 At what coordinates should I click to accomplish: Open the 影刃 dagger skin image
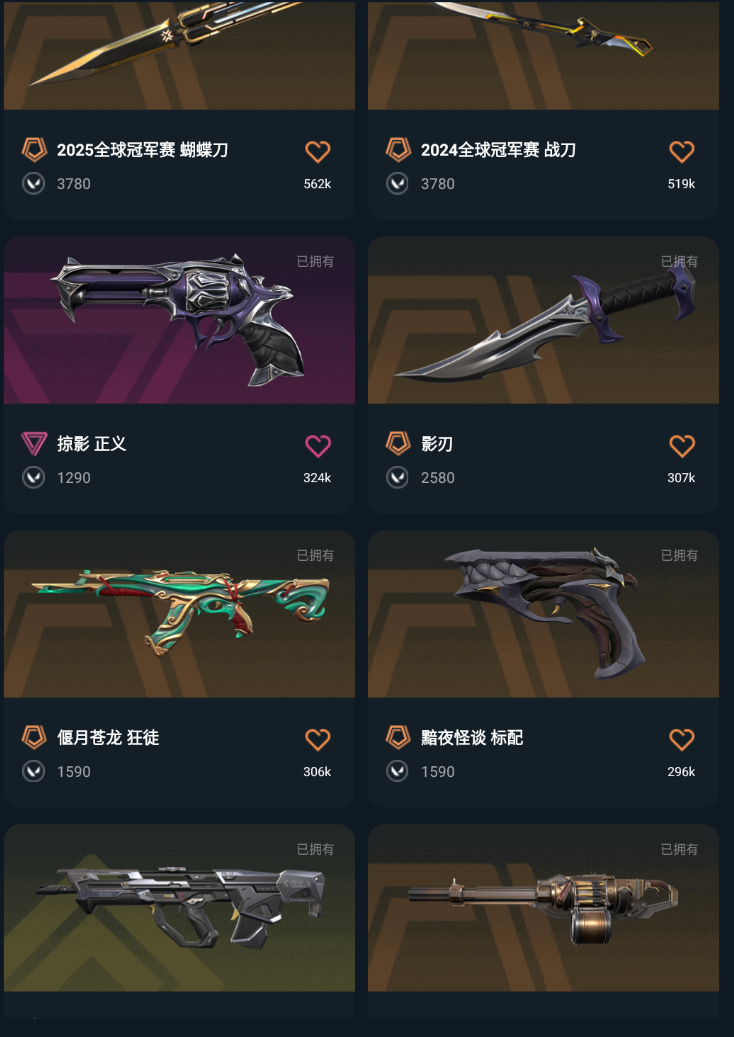[x=543, y=320]
